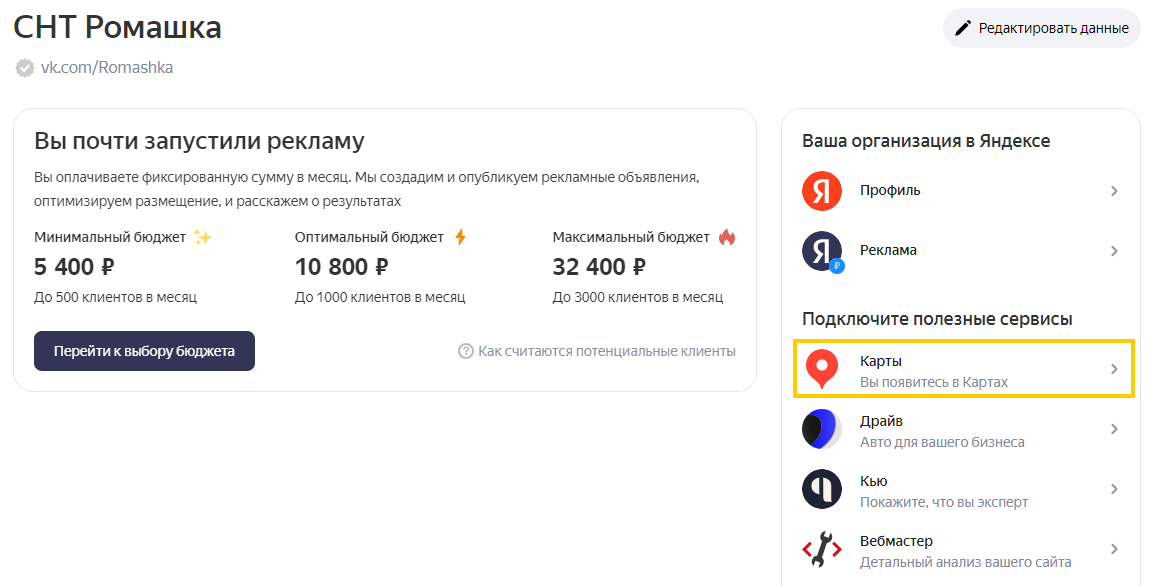Click the red Карты map pin icon

click(x=822, y=369)
